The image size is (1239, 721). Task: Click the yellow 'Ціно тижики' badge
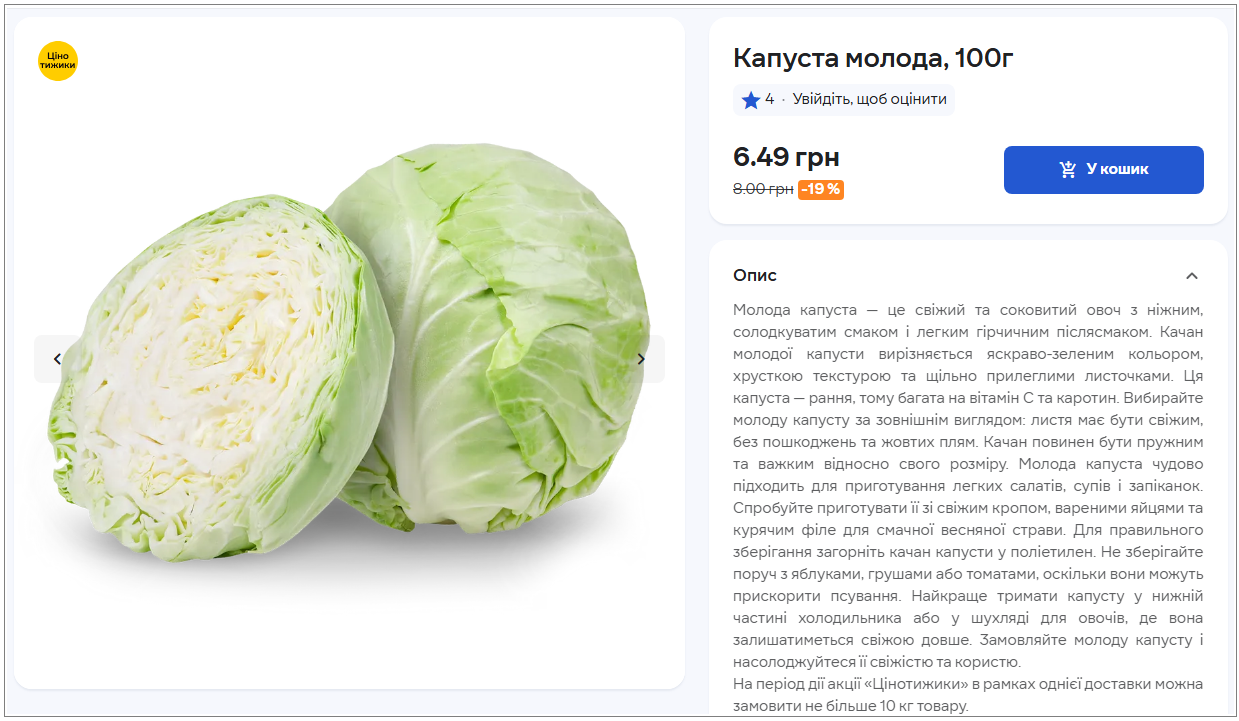point(57,61)
